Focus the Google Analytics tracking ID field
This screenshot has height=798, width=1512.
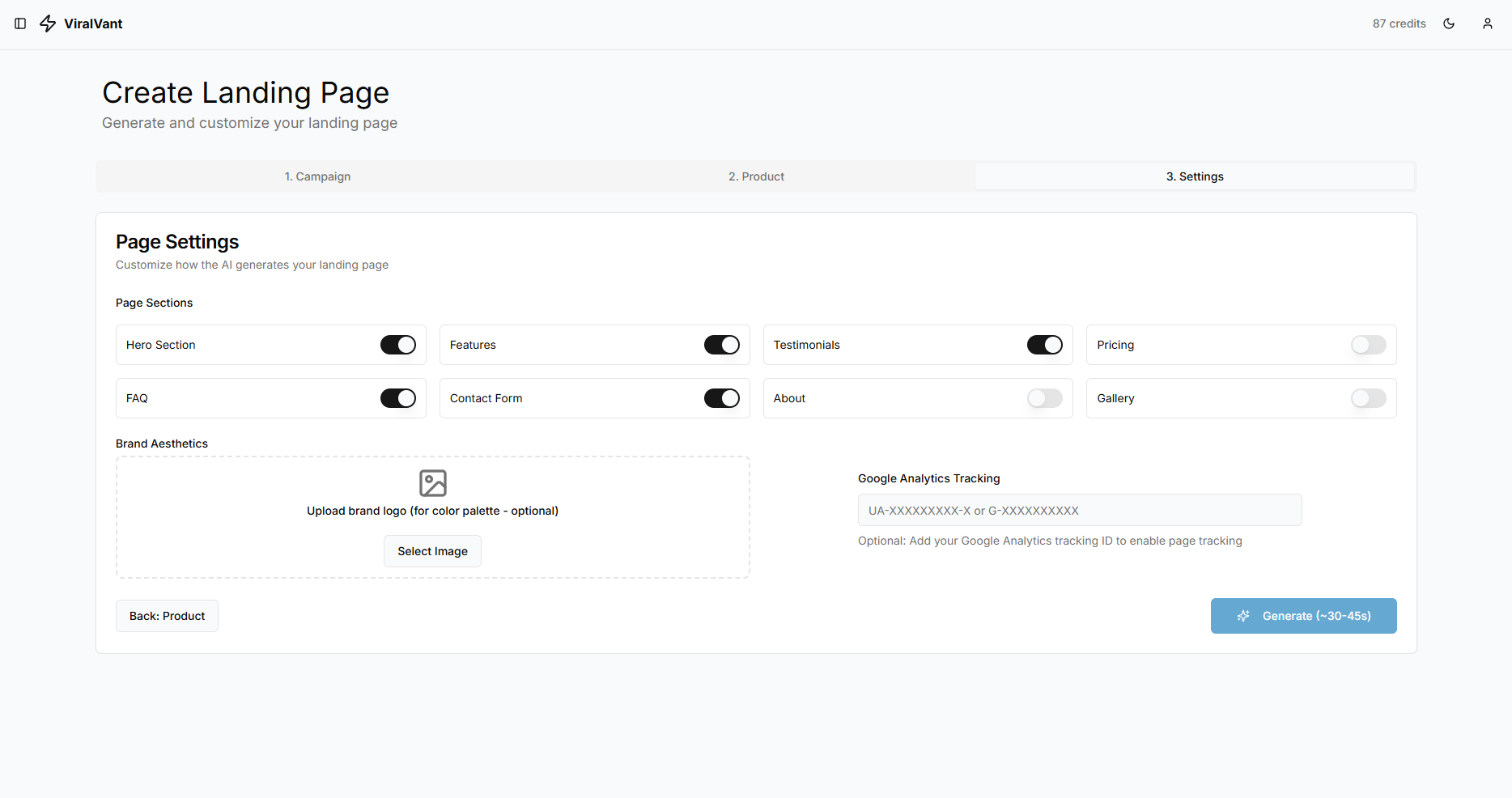pos(1080,510)
